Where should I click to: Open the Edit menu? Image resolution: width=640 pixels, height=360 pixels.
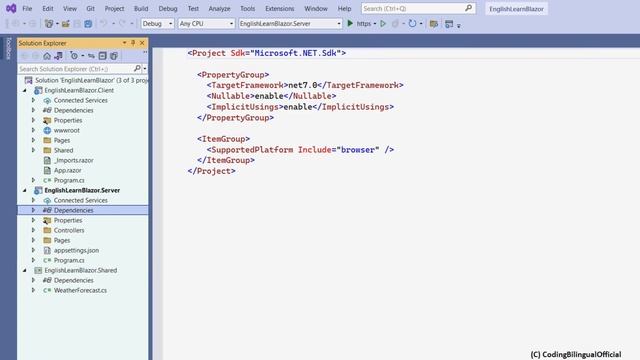point(48,8)
